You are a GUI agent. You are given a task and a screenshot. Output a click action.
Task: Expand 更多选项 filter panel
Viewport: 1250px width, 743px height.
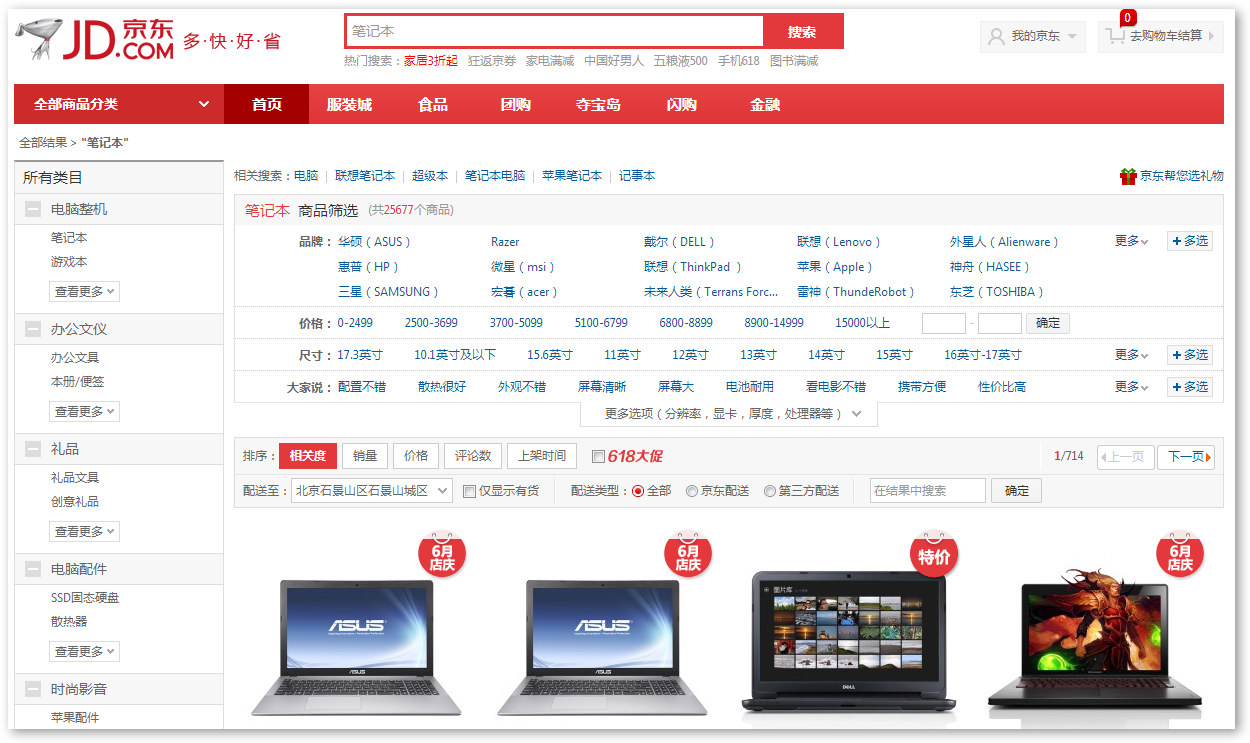point(729,414)
